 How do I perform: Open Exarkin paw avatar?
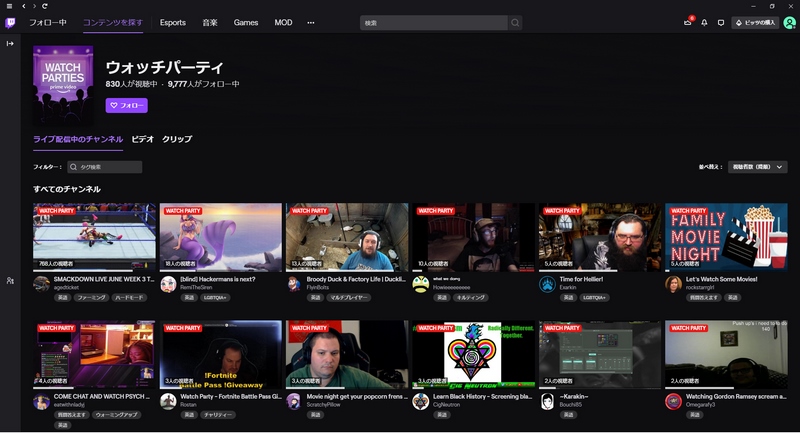[547, 284]
